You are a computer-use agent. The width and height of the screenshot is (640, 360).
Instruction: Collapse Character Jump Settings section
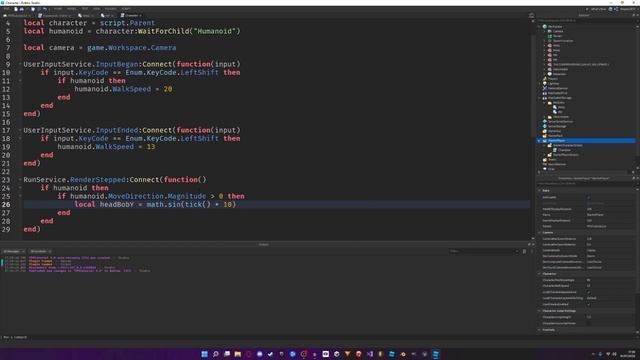pos(539,311)
